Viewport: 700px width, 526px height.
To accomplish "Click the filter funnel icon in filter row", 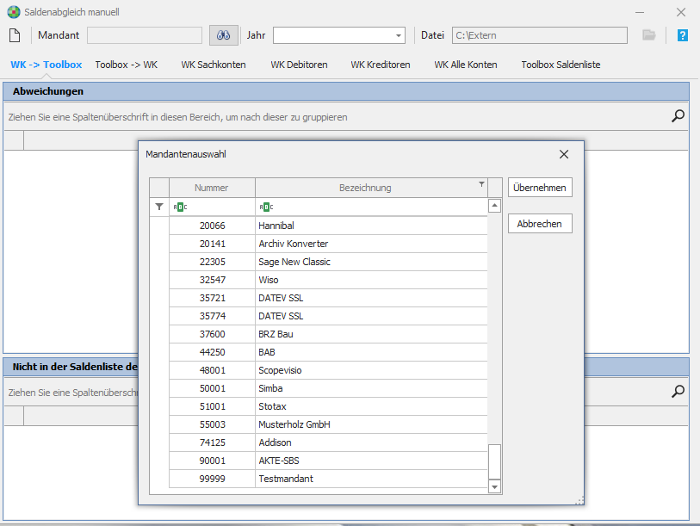I will 159,207.
